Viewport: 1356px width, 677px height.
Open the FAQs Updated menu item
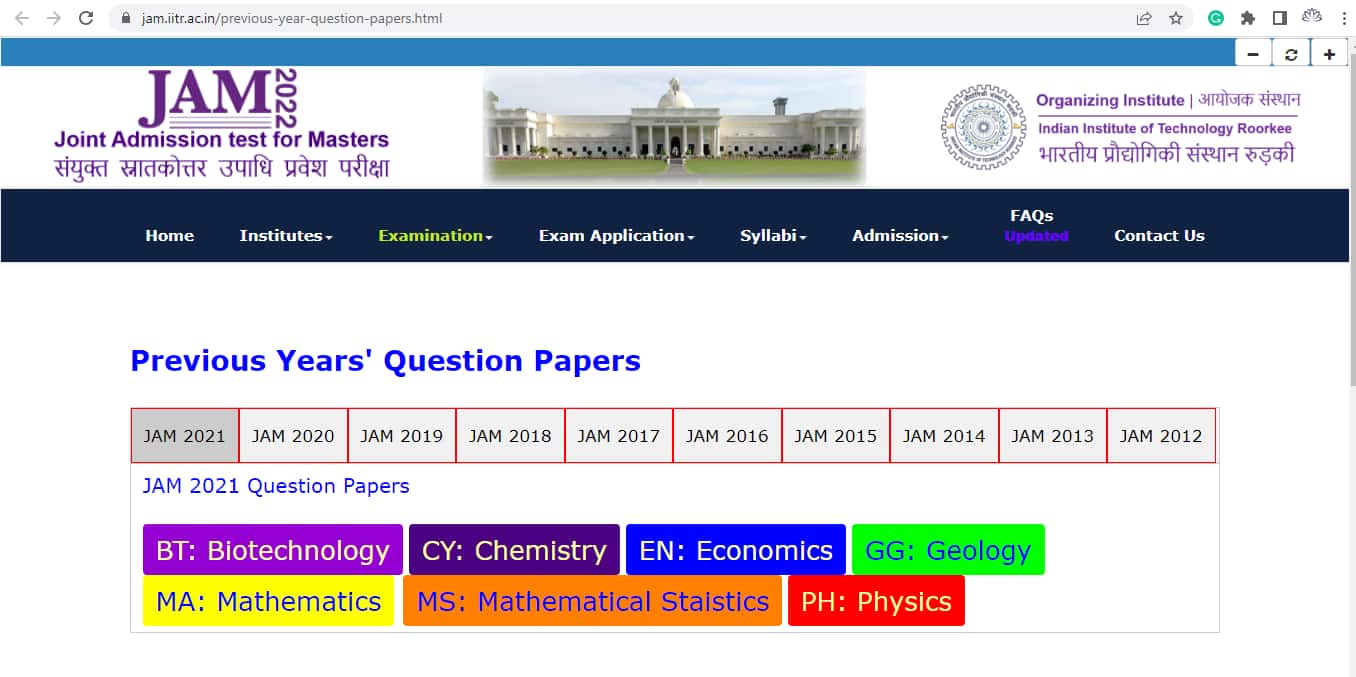pos(1036,226)
